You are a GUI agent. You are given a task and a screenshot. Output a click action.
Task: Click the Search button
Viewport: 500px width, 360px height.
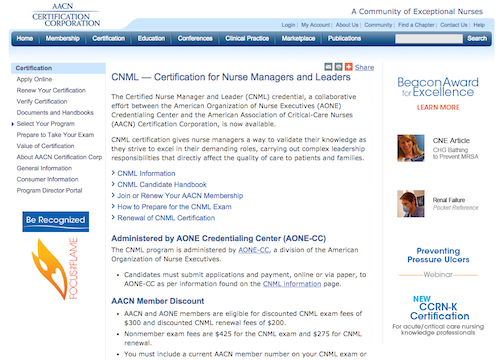click(477, 38)
